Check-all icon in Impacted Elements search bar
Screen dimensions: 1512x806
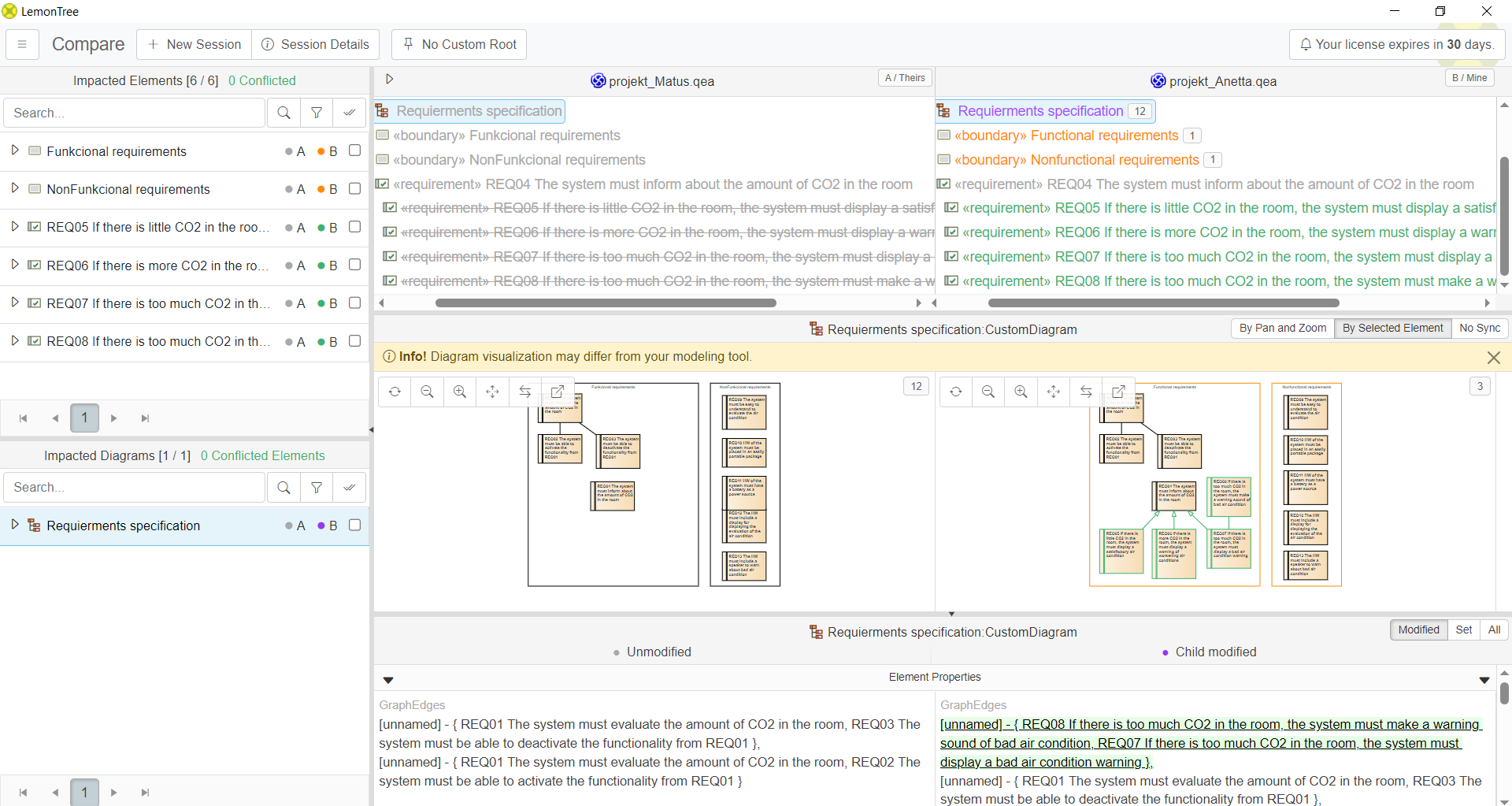349,113
